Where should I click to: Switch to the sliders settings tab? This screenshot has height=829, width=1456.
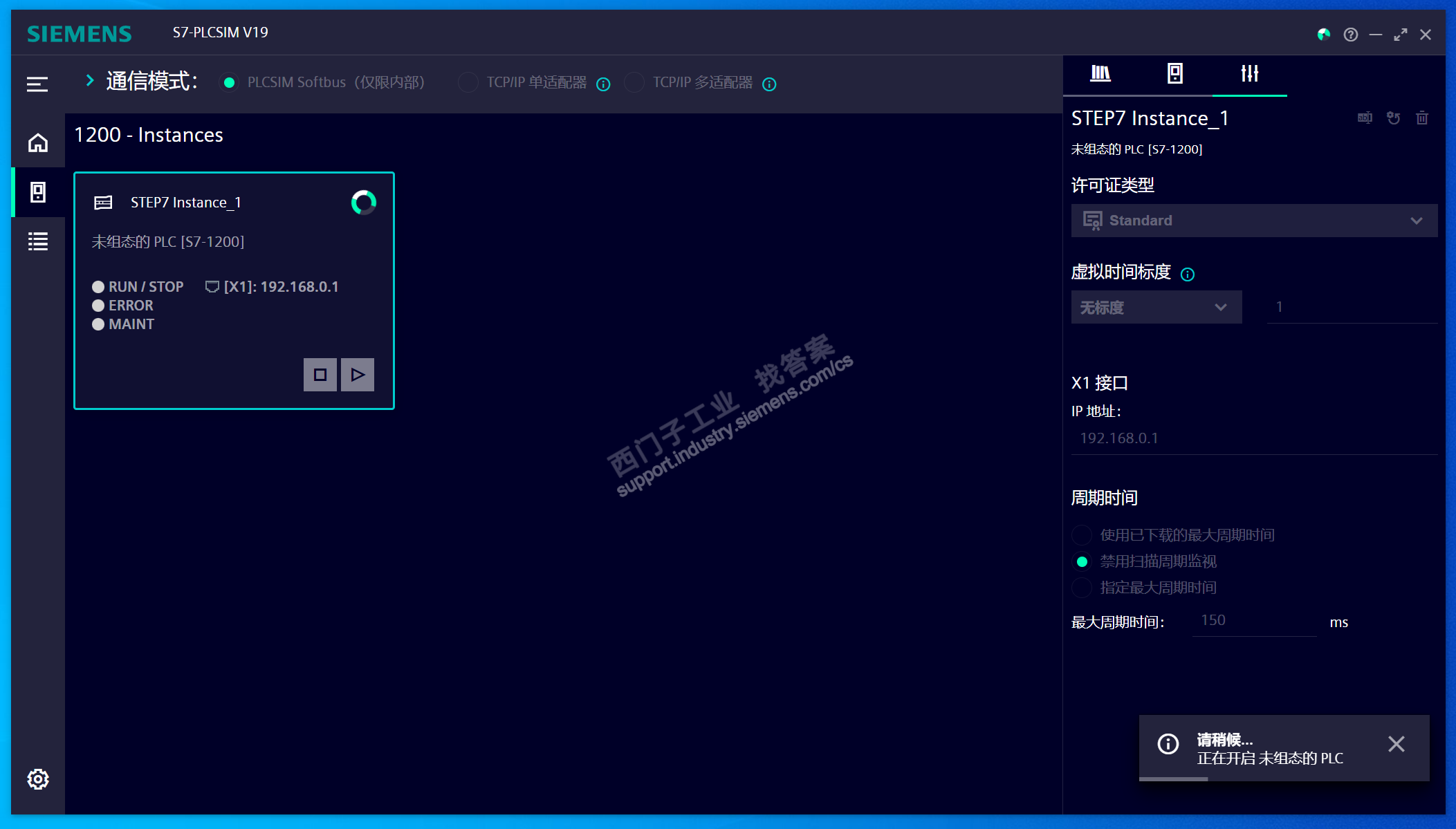(x=1249, y=73)
